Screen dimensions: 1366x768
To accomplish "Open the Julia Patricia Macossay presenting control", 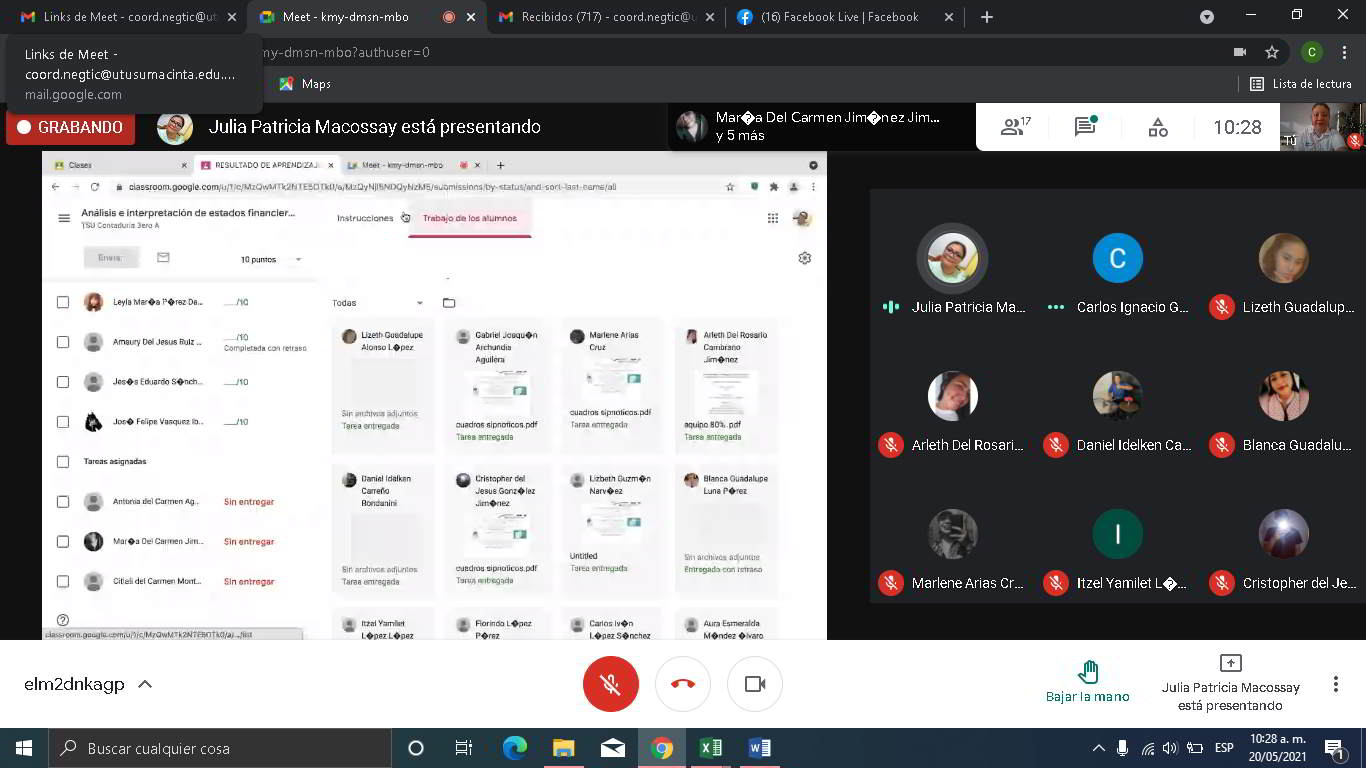I will coord(1230,682).
